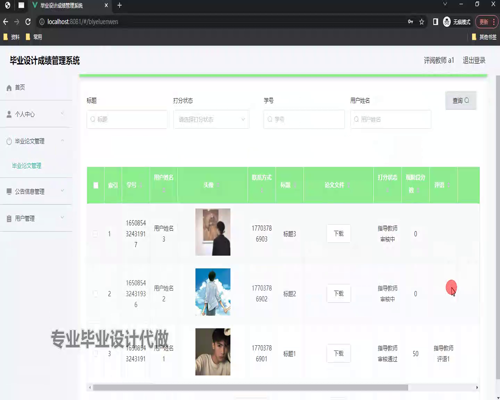Go back with browser back arrow

pyautogui.click(x=6, y=22)
